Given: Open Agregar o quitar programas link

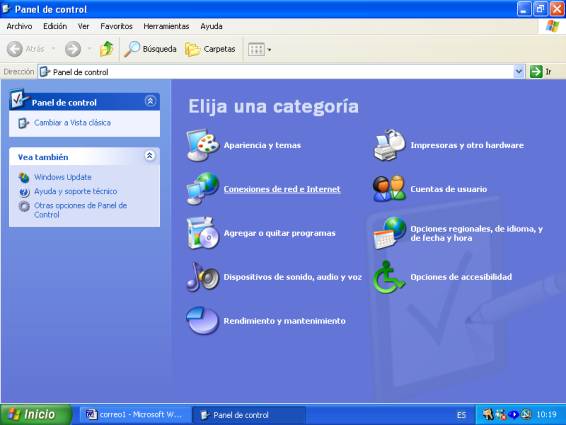Looking at the screenshot, I should 279,233.
